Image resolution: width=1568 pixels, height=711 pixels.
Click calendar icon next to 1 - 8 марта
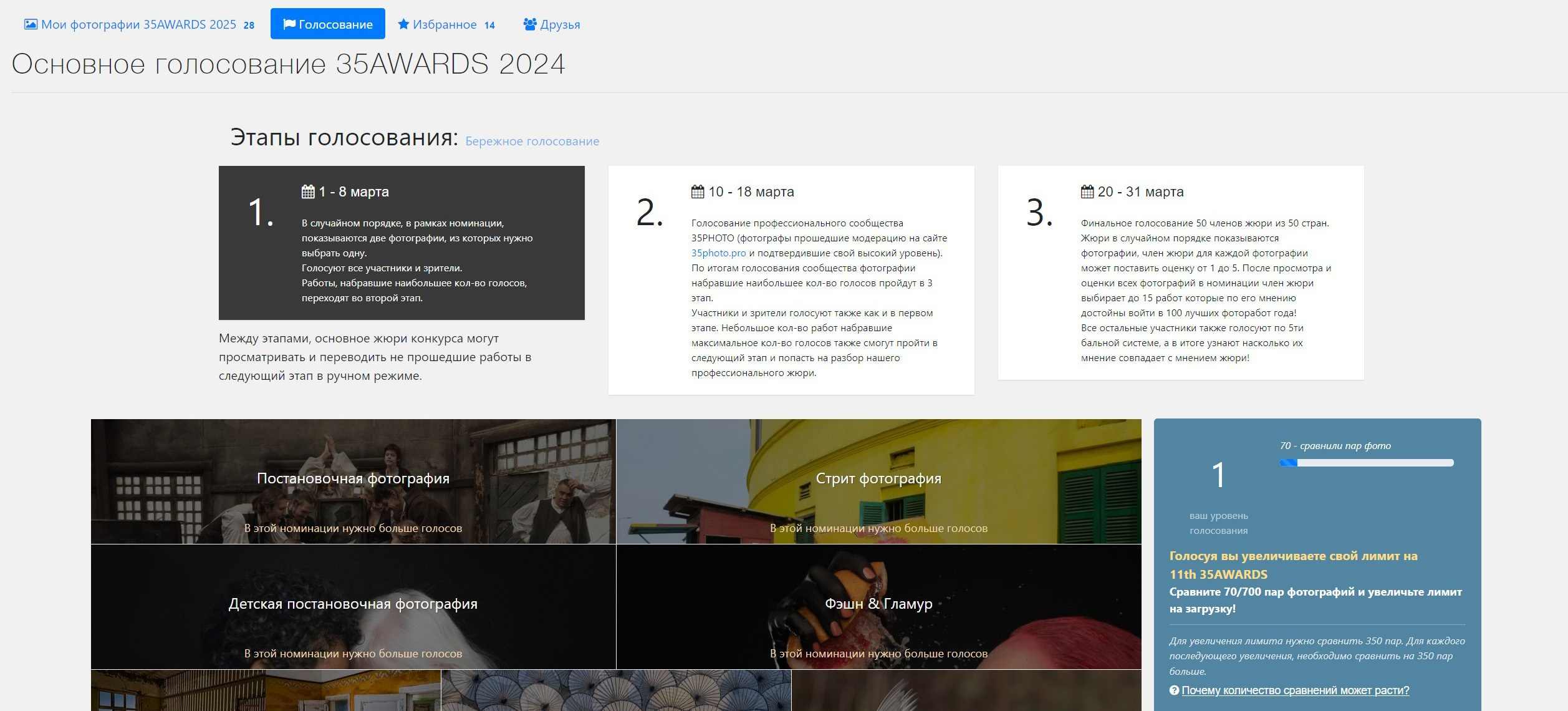click(308, 191)
